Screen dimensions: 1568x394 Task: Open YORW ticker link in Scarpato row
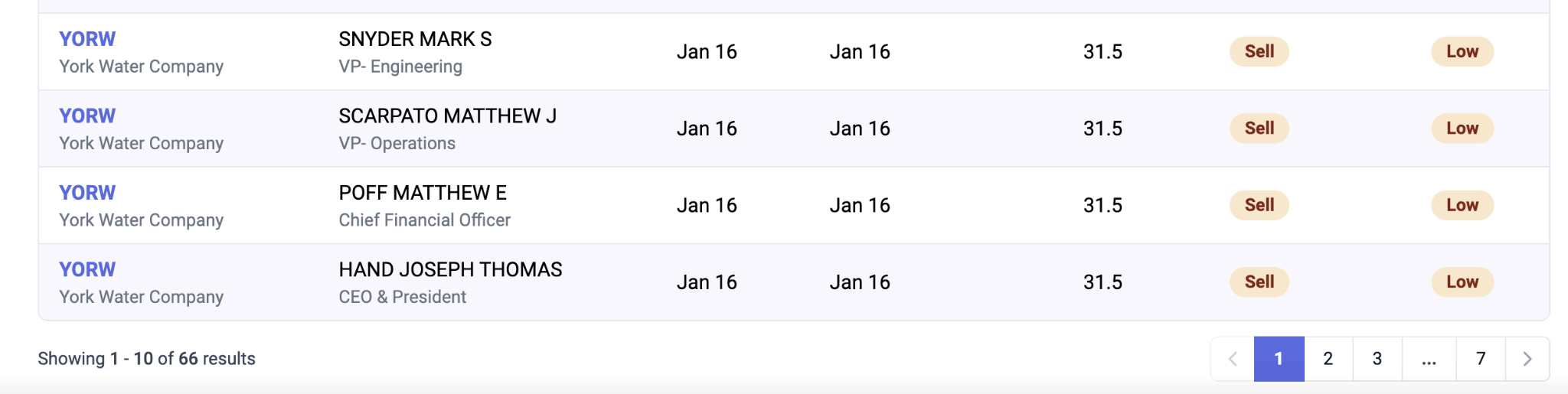tap(87, 116)
